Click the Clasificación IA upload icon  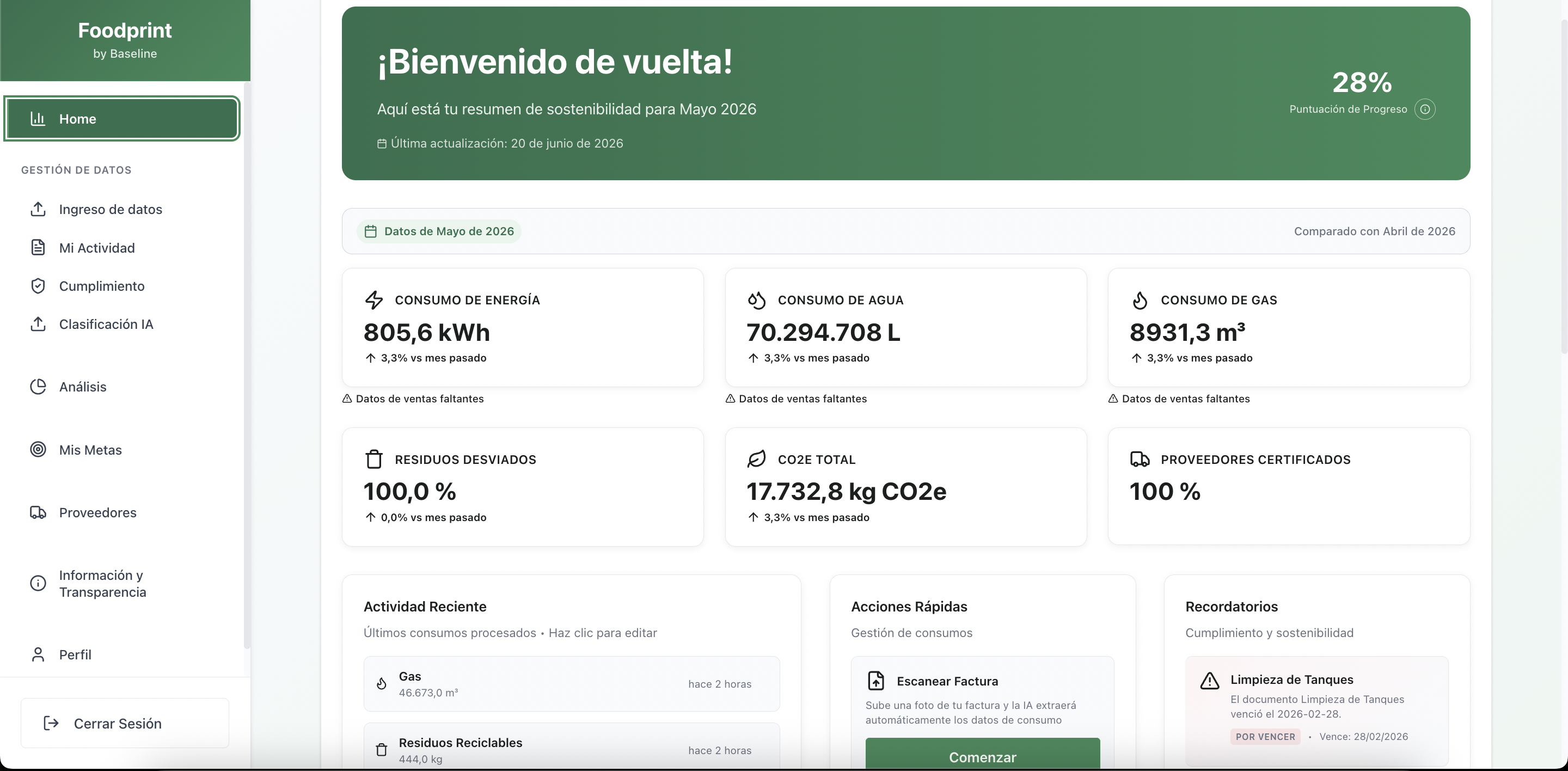tap(38, 325)
